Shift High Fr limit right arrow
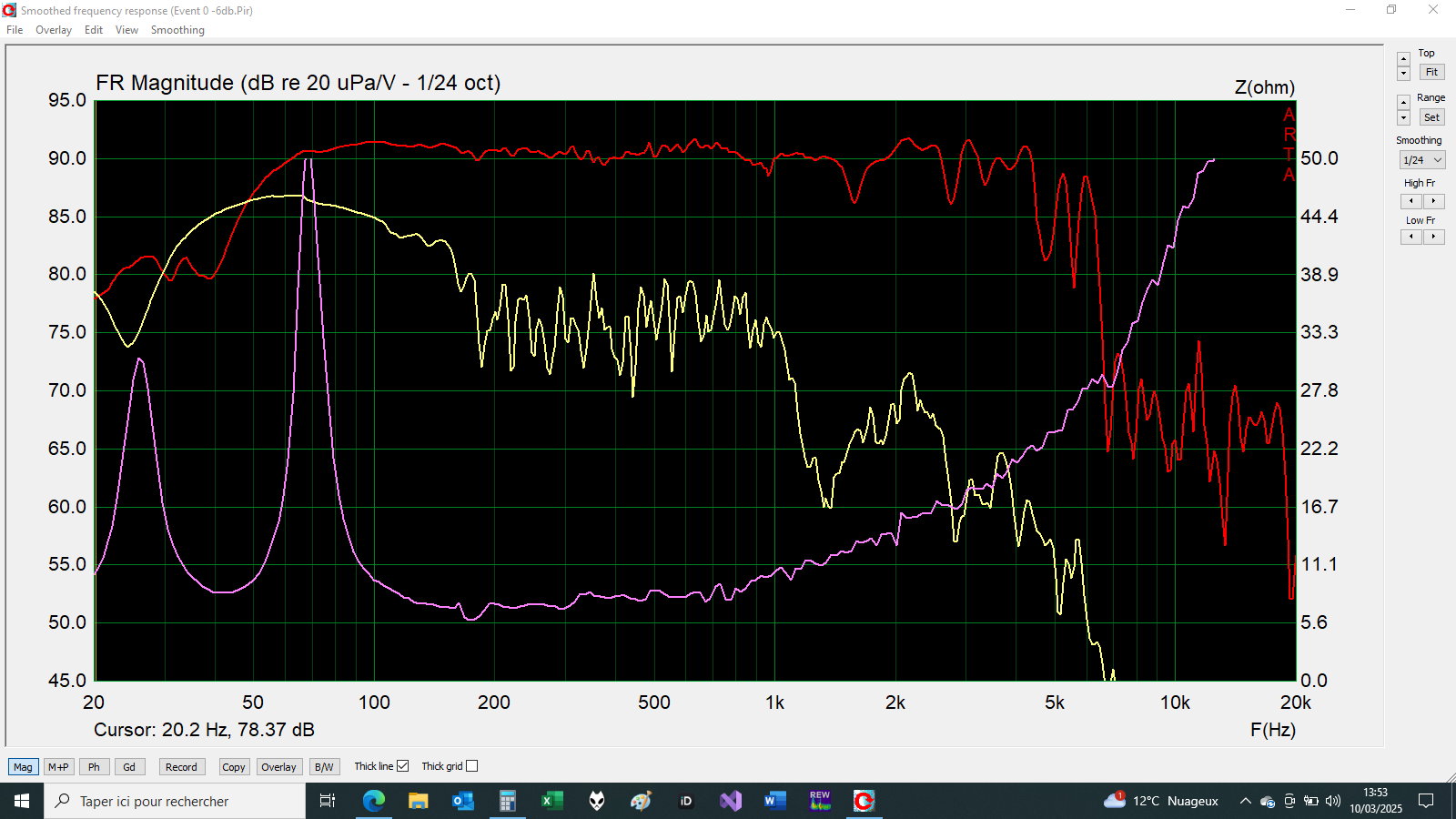The width and height of the screenshot is (1456, 819). pos(1433,201)
